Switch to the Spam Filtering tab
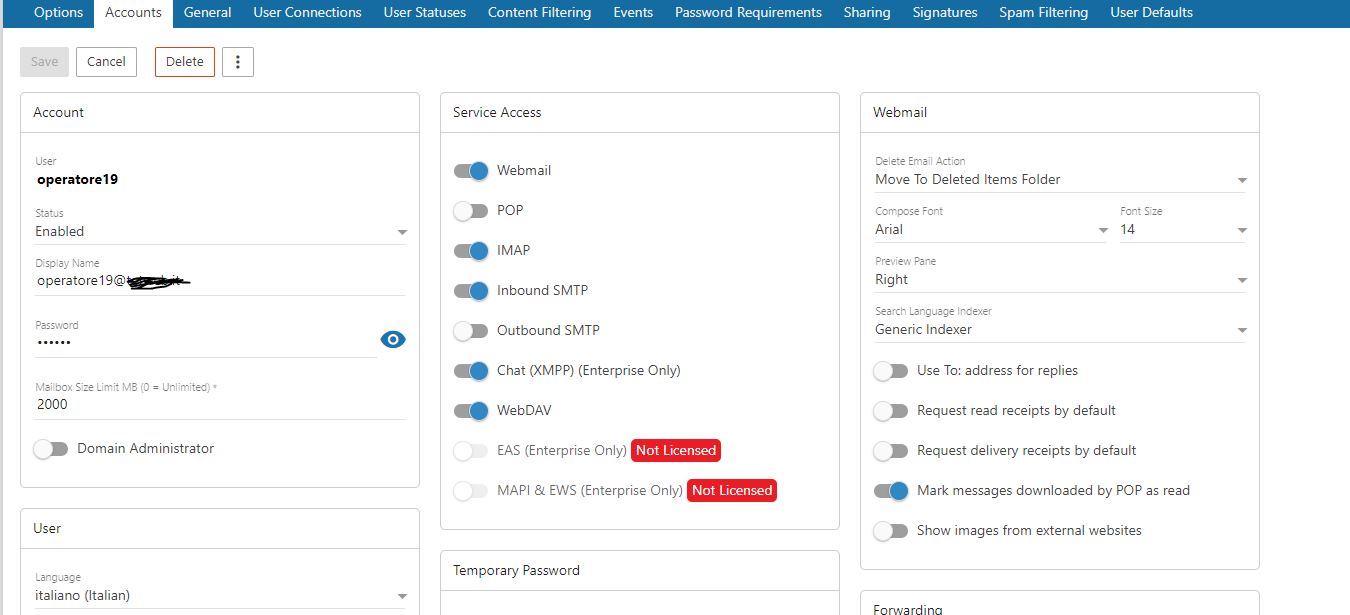The width and height of the screenshot is (1350, 615). tap(1043, 13)
